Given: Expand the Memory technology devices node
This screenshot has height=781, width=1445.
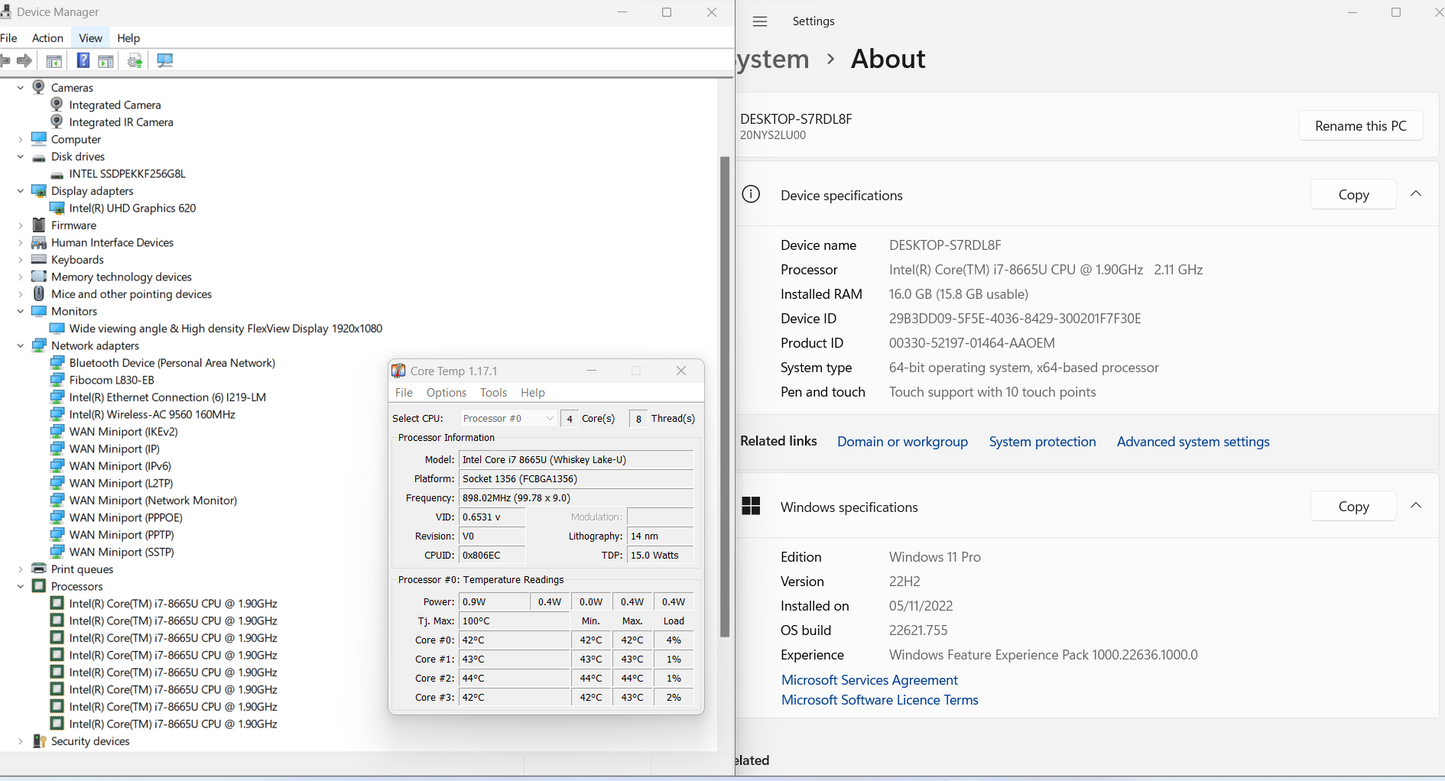Looking at the screenshot, I should (20, 277).
